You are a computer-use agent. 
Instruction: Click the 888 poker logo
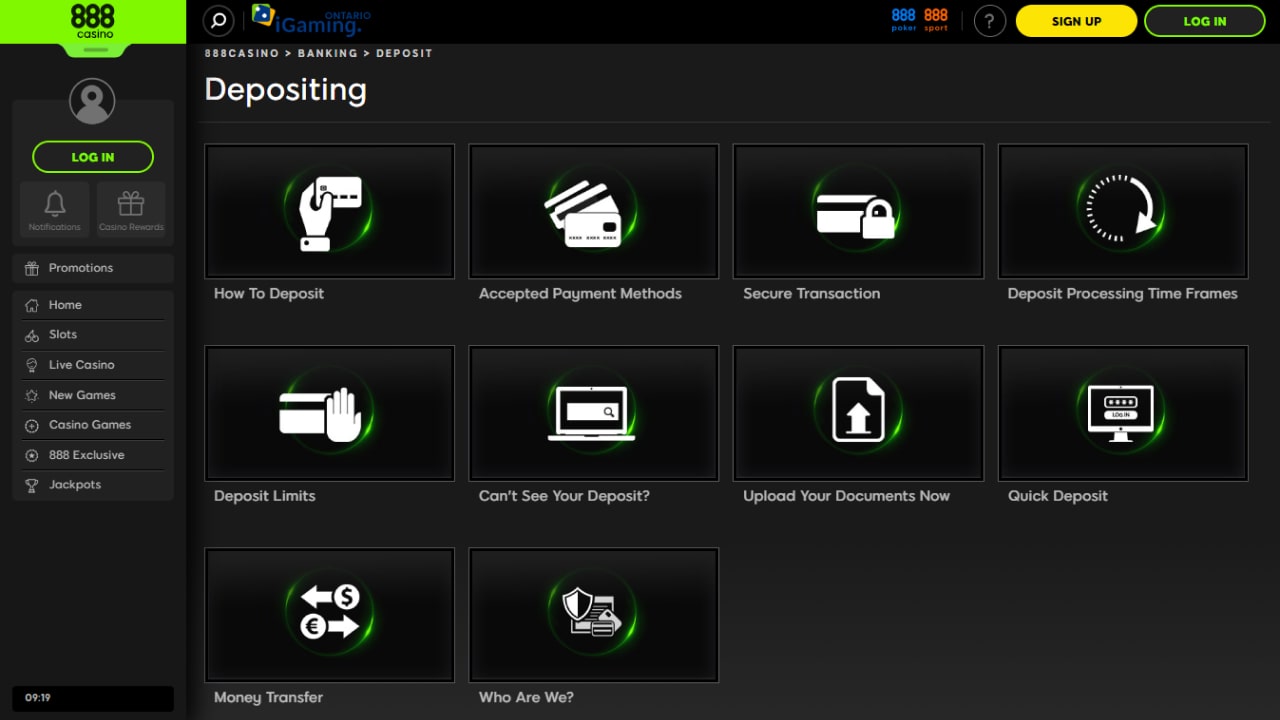pyautogui.click(x=903, y=20)
